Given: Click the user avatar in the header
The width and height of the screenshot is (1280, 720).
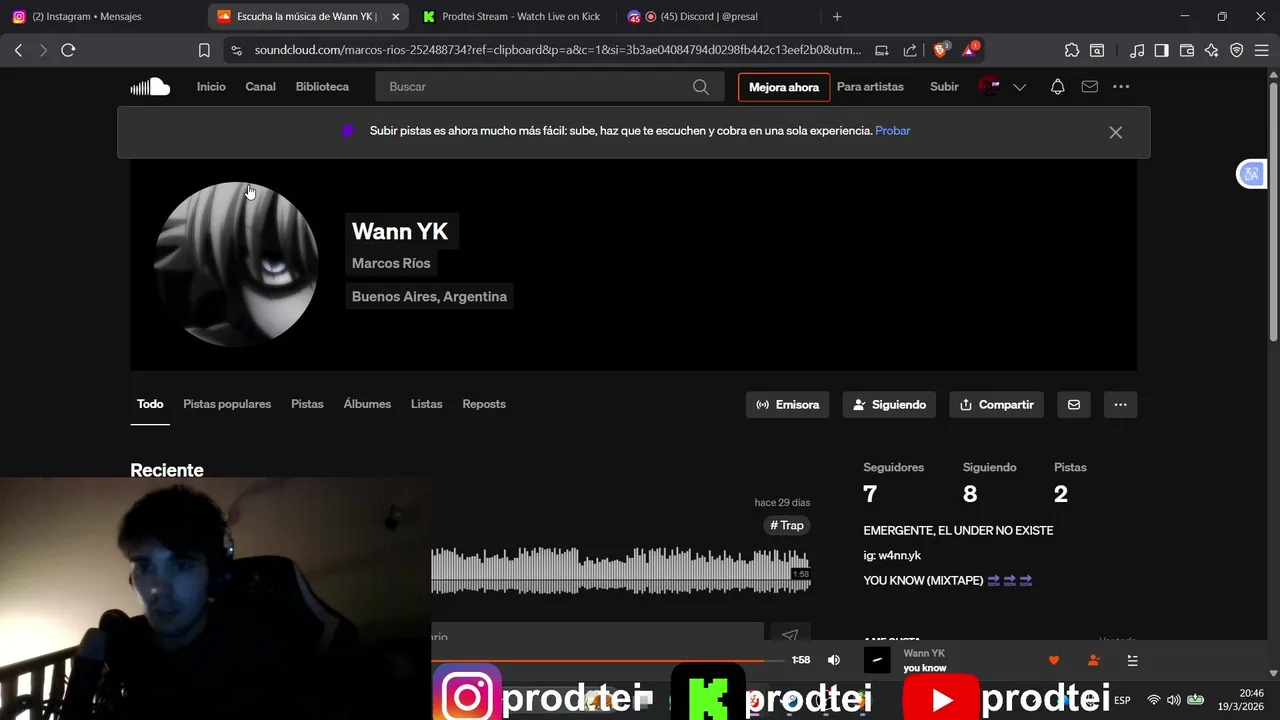Looking at the screenshot, I should (x=990, y=87).
